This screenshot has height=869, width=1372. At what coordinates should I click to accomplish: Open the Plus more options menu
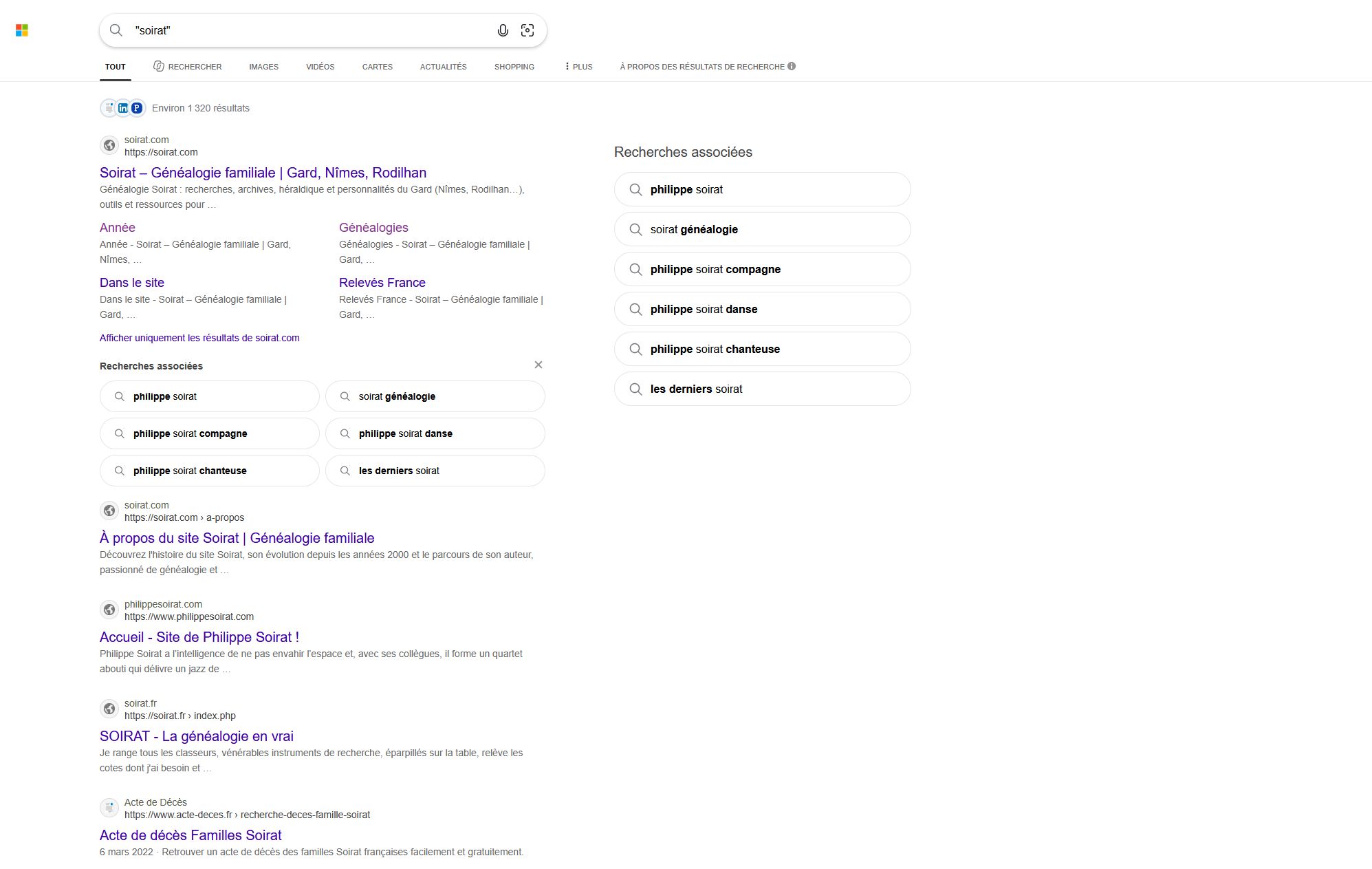coord(578,67)
